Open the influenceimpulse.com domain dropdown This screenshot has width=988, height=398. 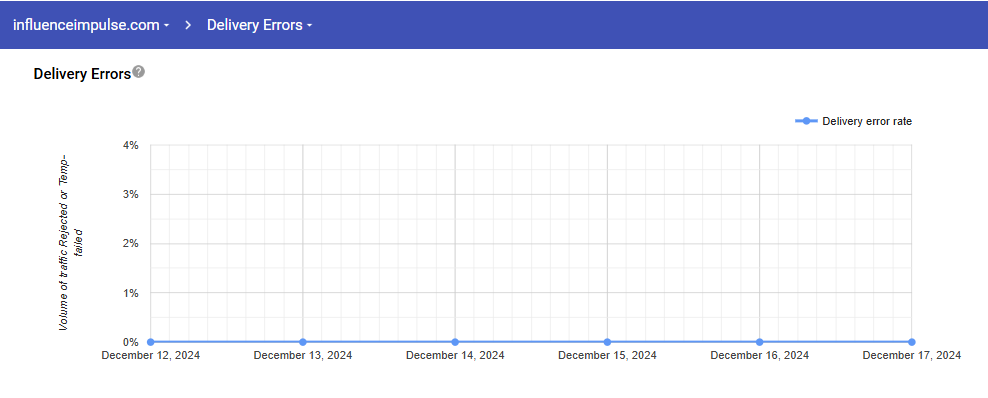pyautogui.click(x=91, y=25)
